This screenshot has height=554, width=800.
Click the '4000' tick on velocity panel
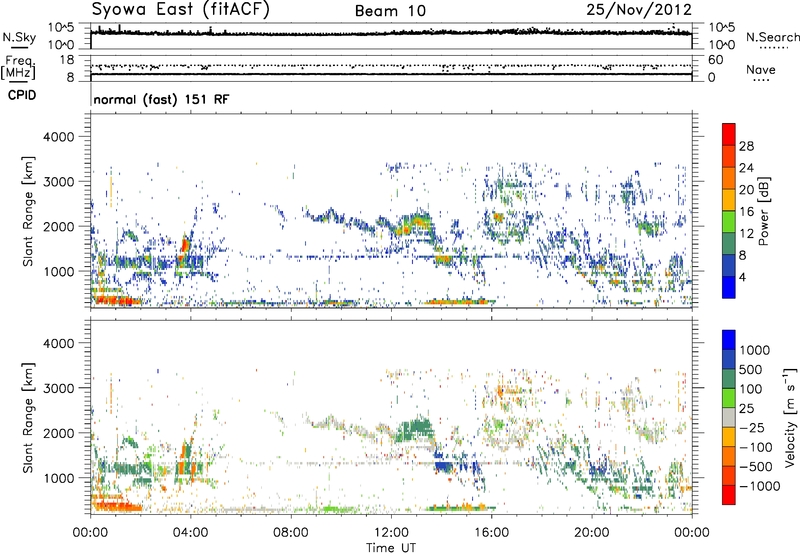pos(59,343)
